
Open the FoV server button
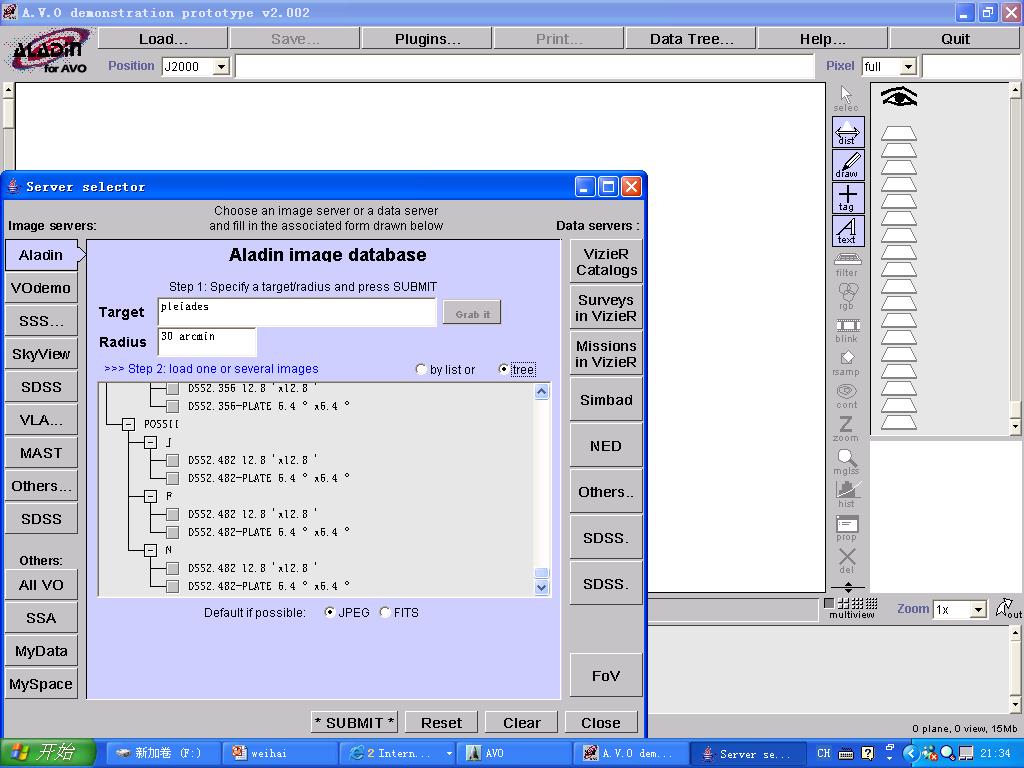(606, 675)
